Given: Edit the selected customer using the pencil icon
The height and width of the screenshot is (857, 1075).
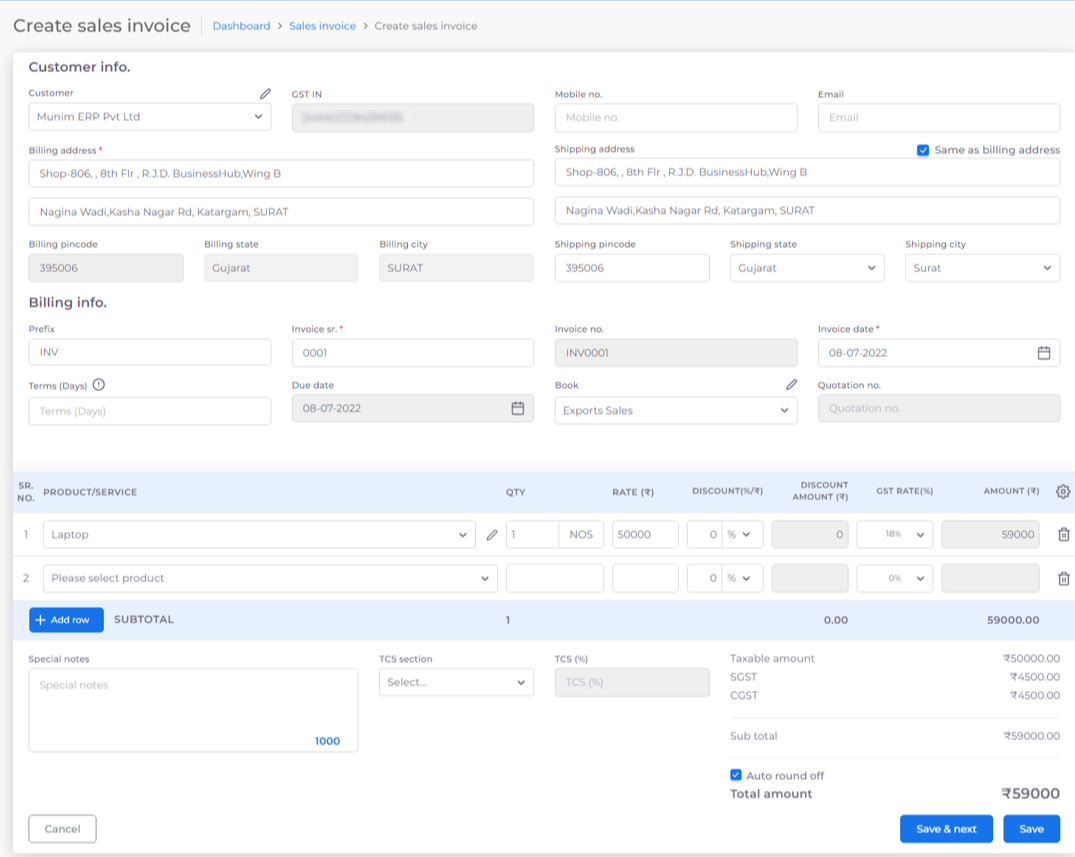Looking at the screenshot, I should point(265,93).
